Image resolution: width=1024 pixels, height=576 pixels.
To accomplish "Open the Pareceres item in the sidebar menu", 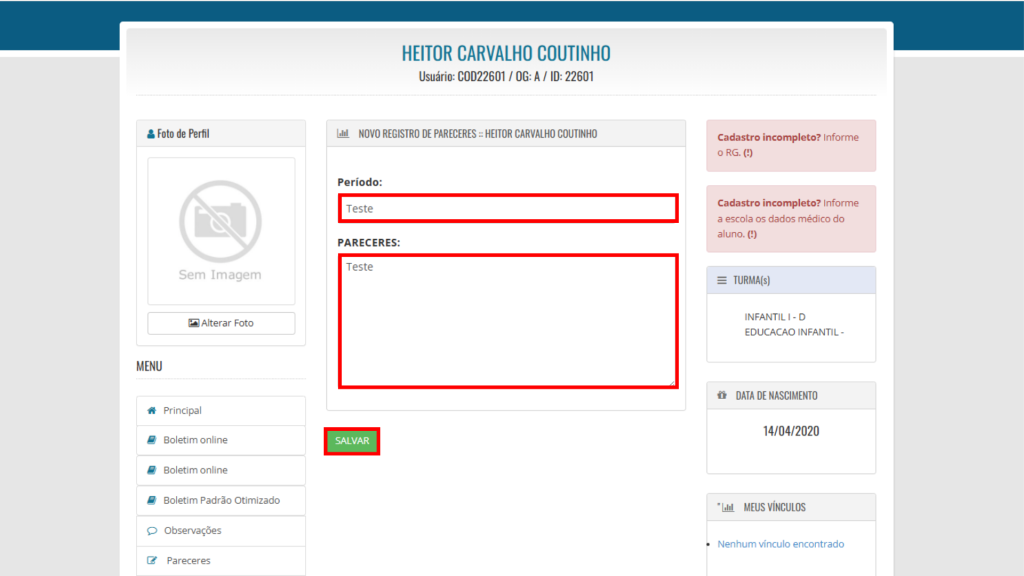I will coord(188,561).
